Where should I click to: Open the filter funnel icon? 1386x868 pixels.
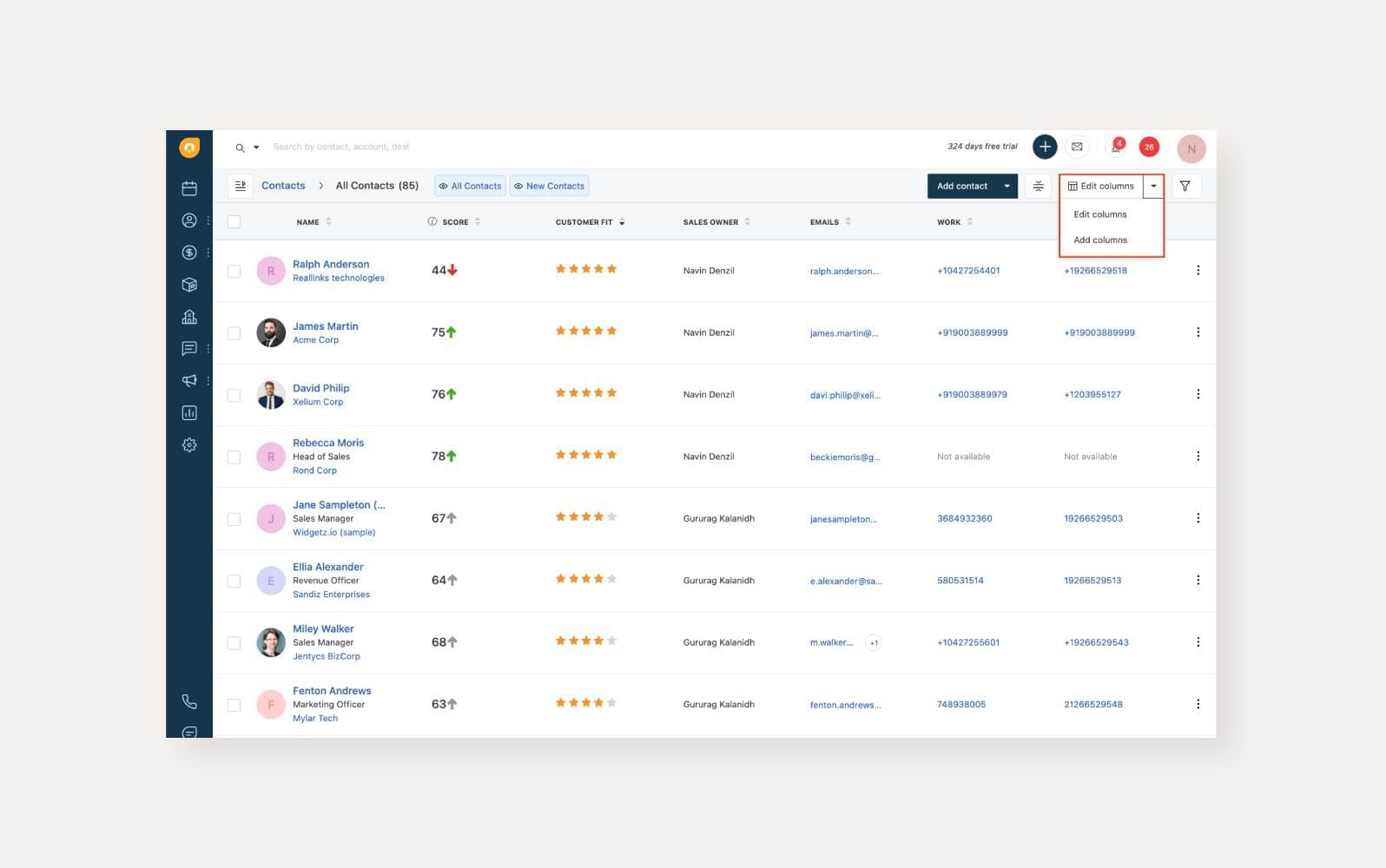(x=1185, y=186)
